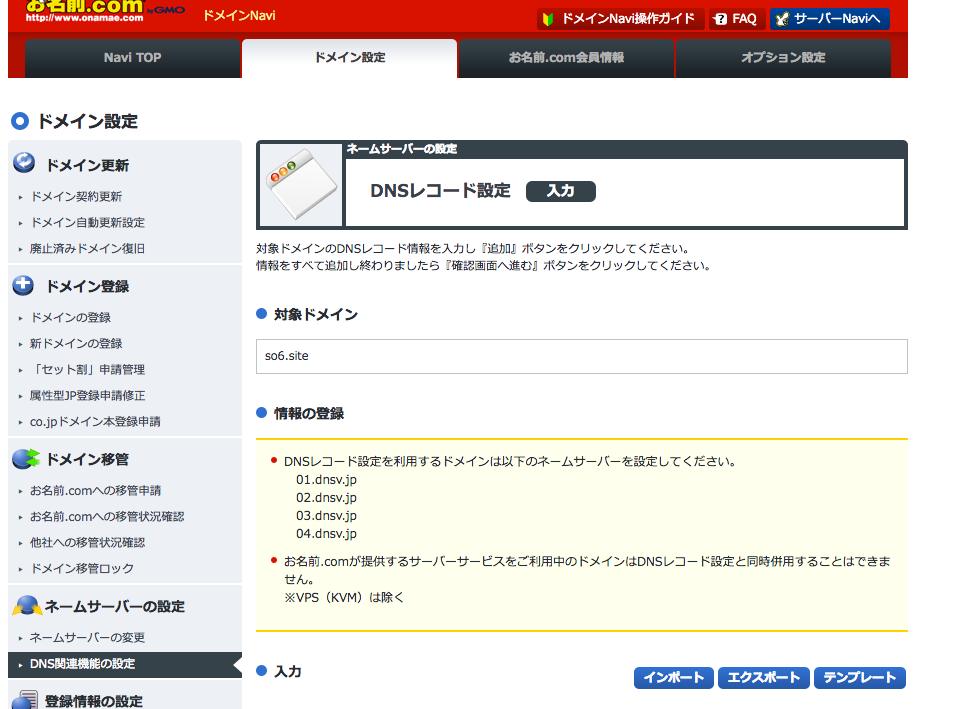Open ドメイン移管ロック link
Viewport: 978px width, 709px height.
pyautogui.click(x=82, y=569)
